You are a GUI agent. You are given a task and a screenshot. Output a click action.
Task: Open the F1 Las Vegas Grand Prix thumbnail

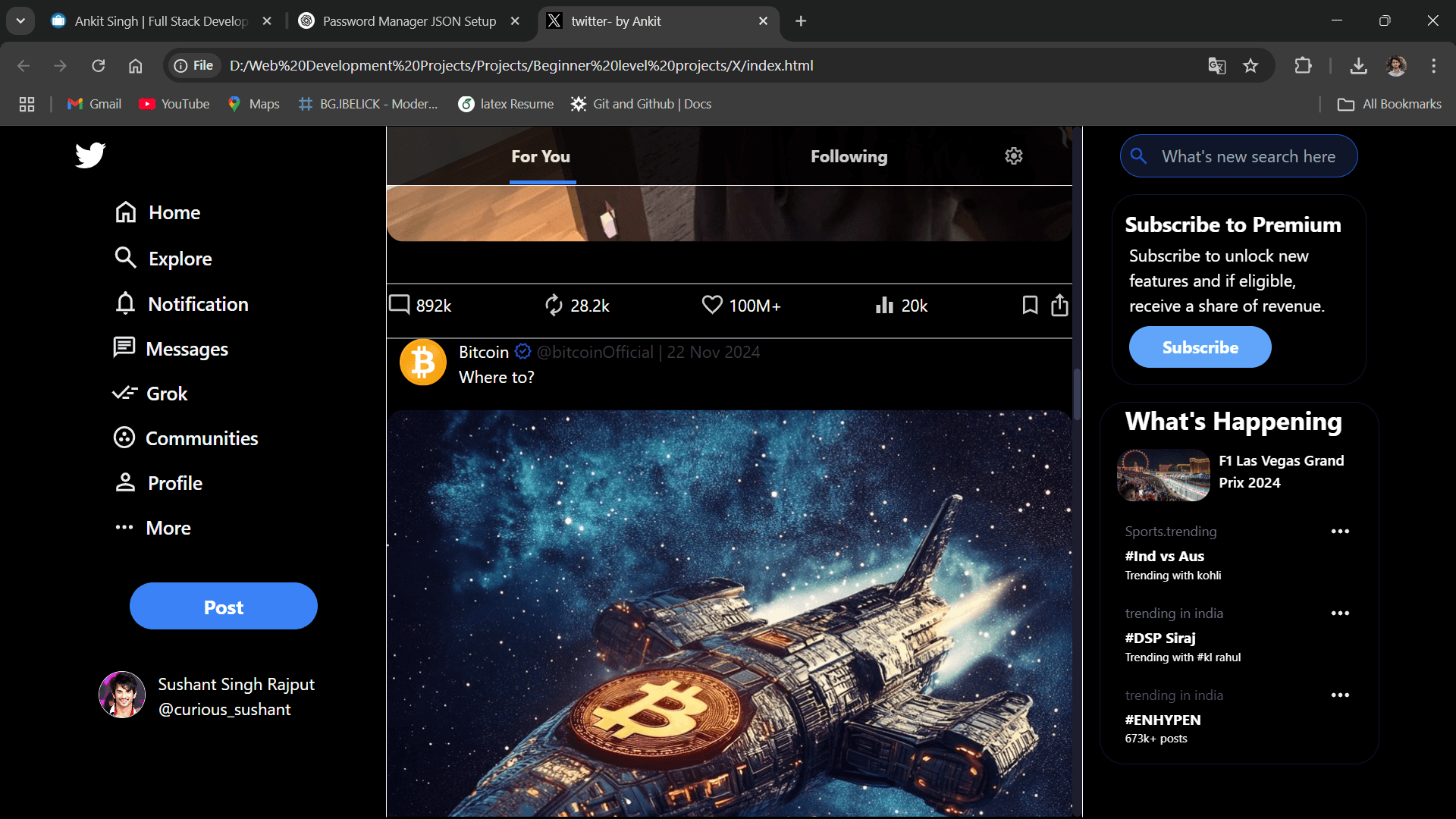tap(1163, 475)
